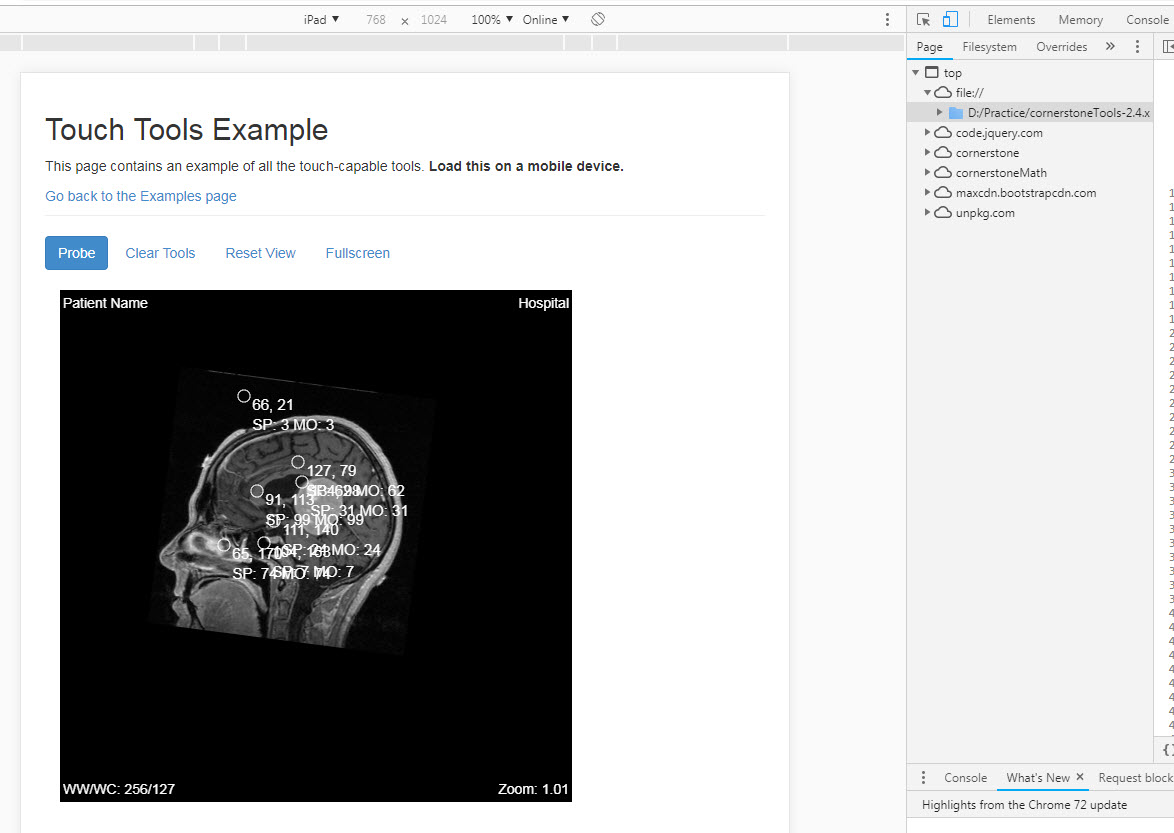Switch to the Memory panel tab
The image size is (1174, 833).
click(1080, 19)
